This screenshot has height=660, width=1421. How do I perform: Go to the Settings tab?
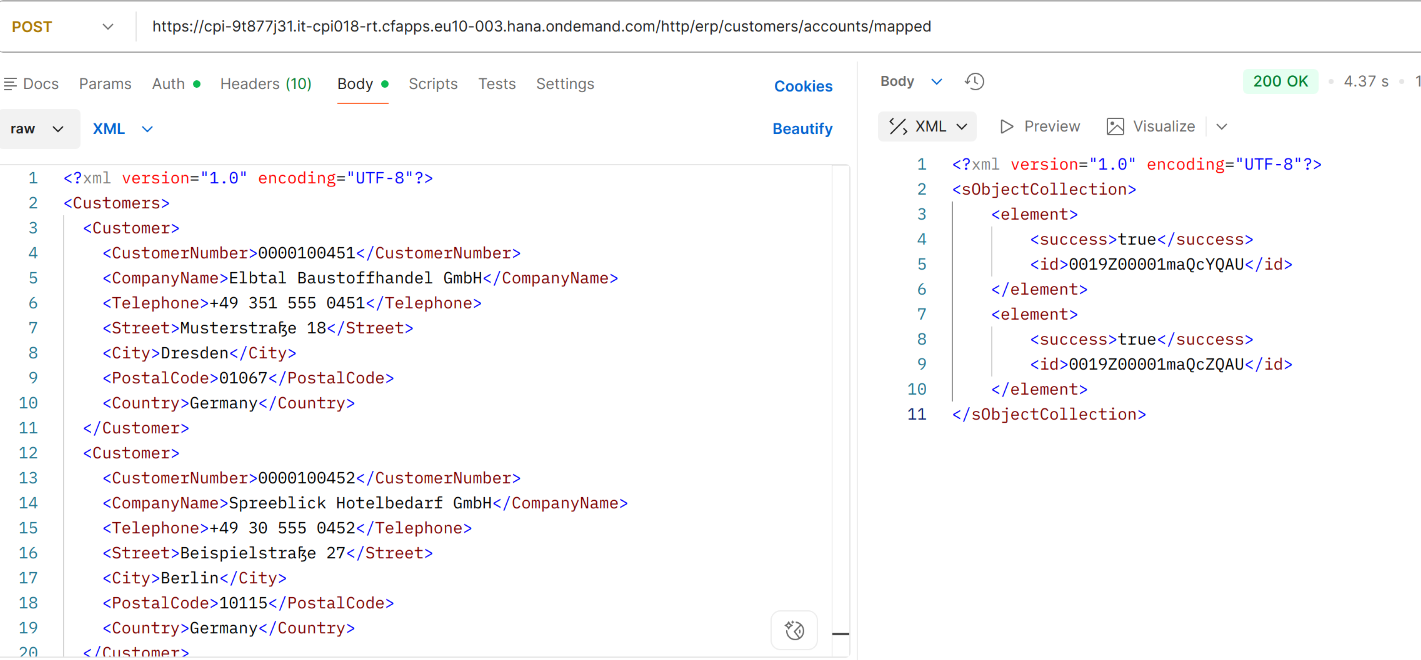click(x=565, y=84)
